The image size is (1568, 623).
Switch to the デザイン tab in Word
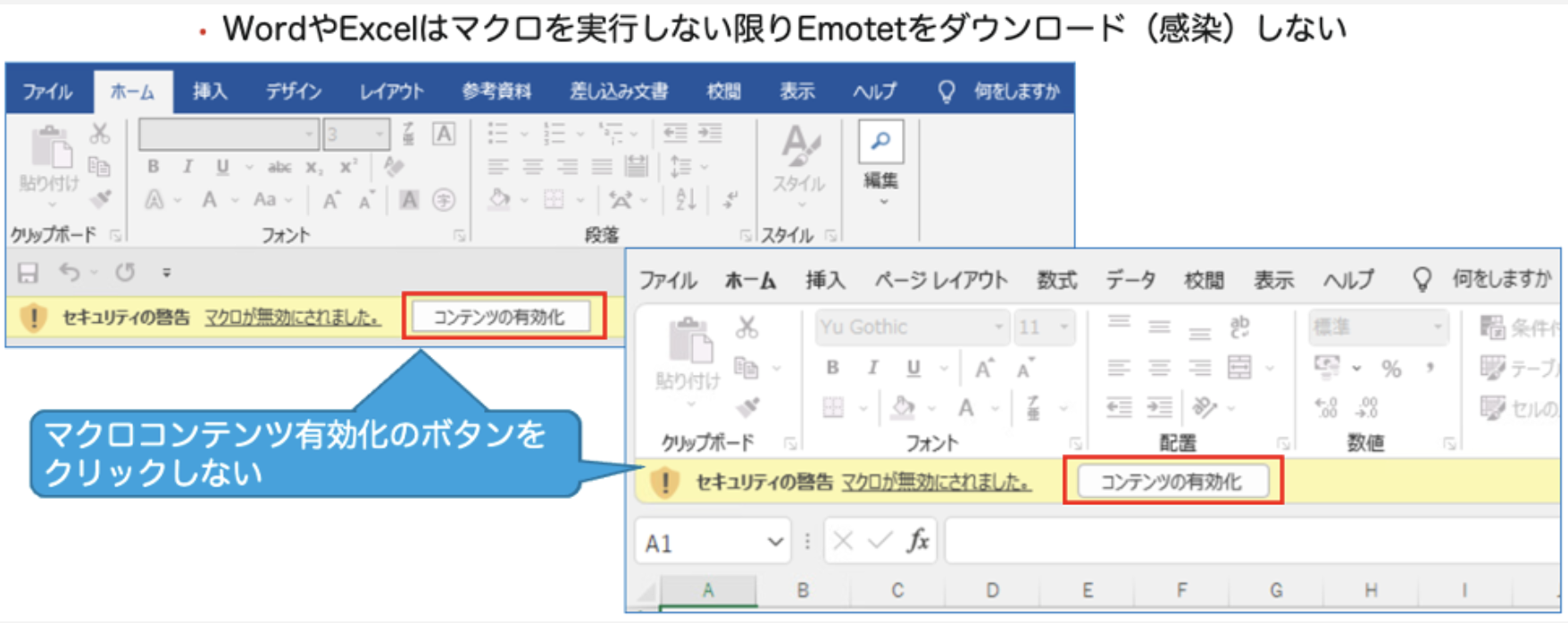[294, 91]
